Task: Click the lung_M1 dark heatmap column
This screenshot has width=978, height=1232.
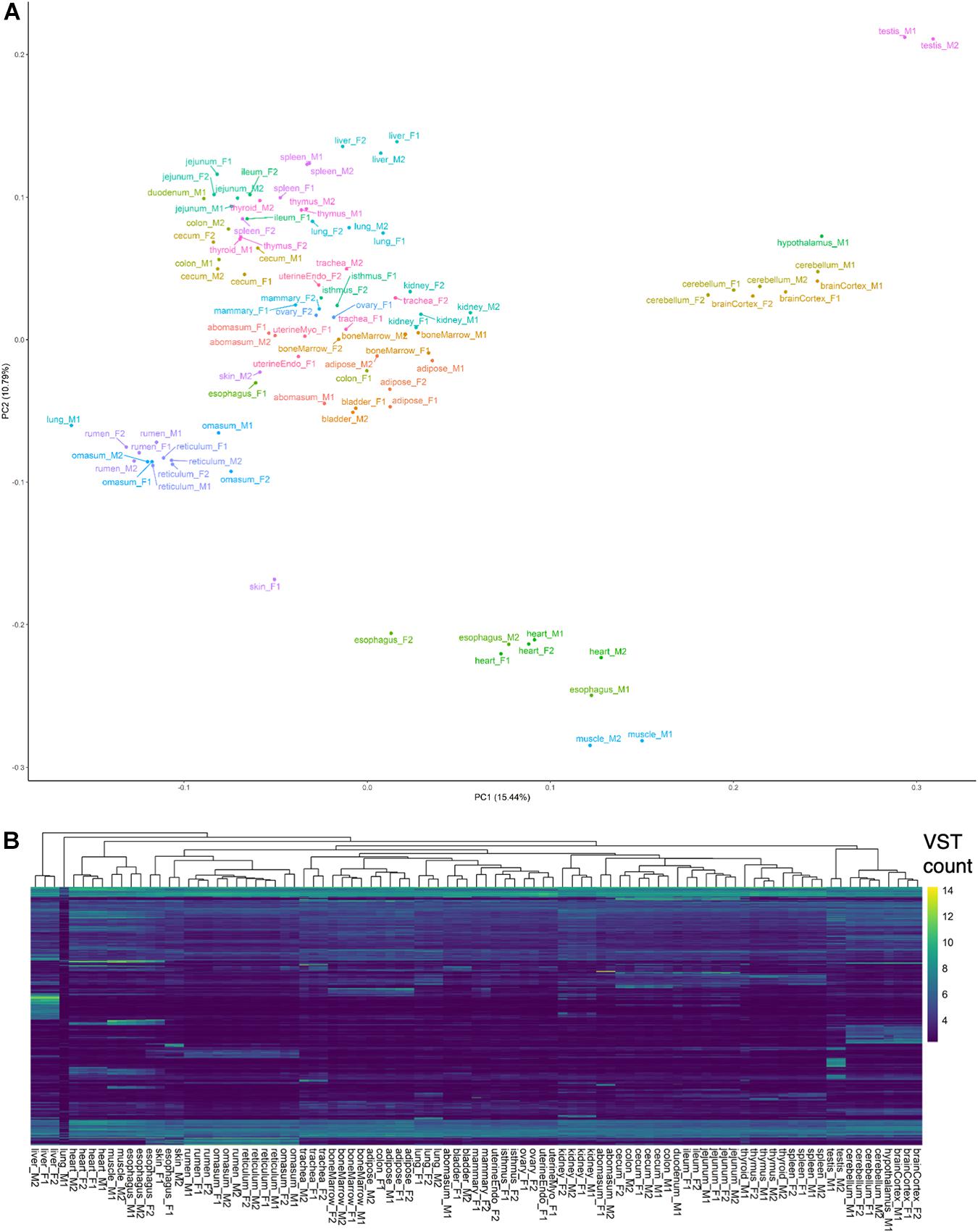Action: tap(64, 1015)
